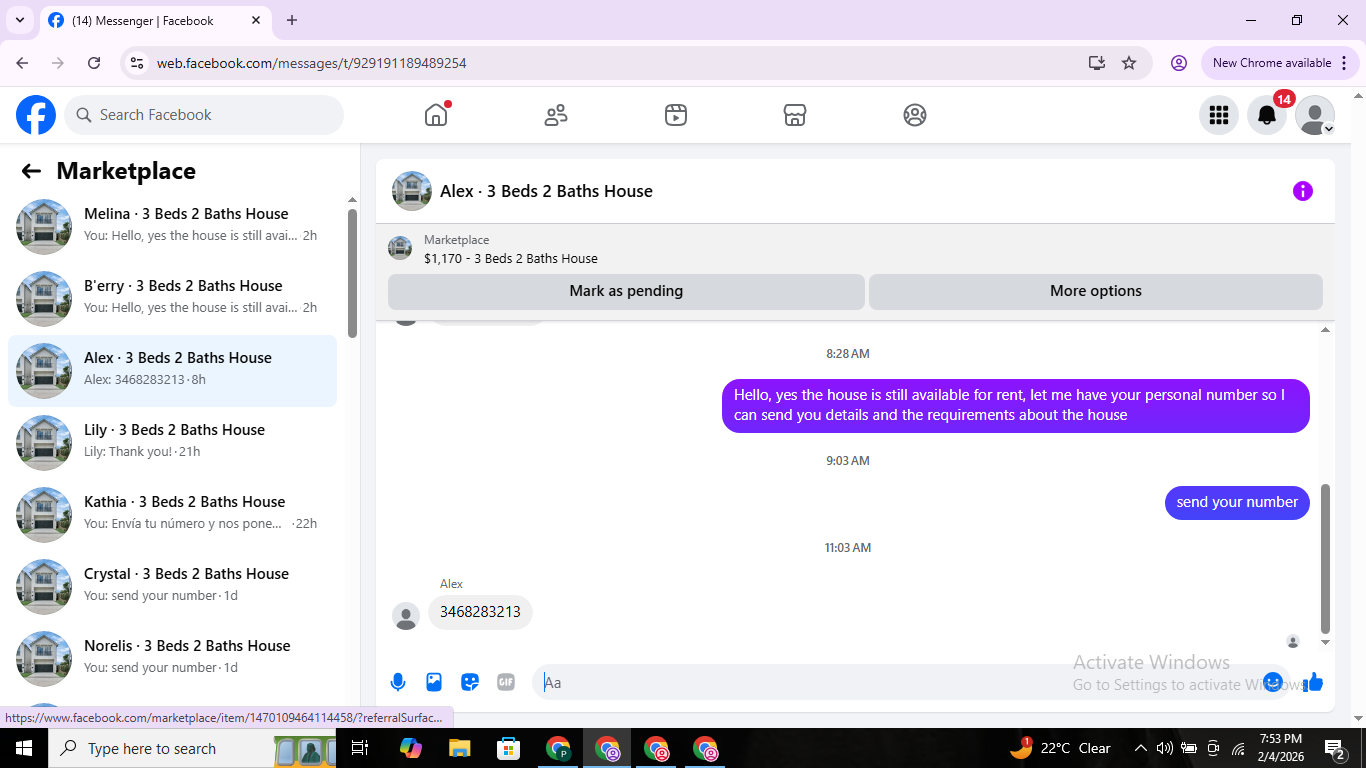Click the Alex chat header avatar

[x=412, y=191]
